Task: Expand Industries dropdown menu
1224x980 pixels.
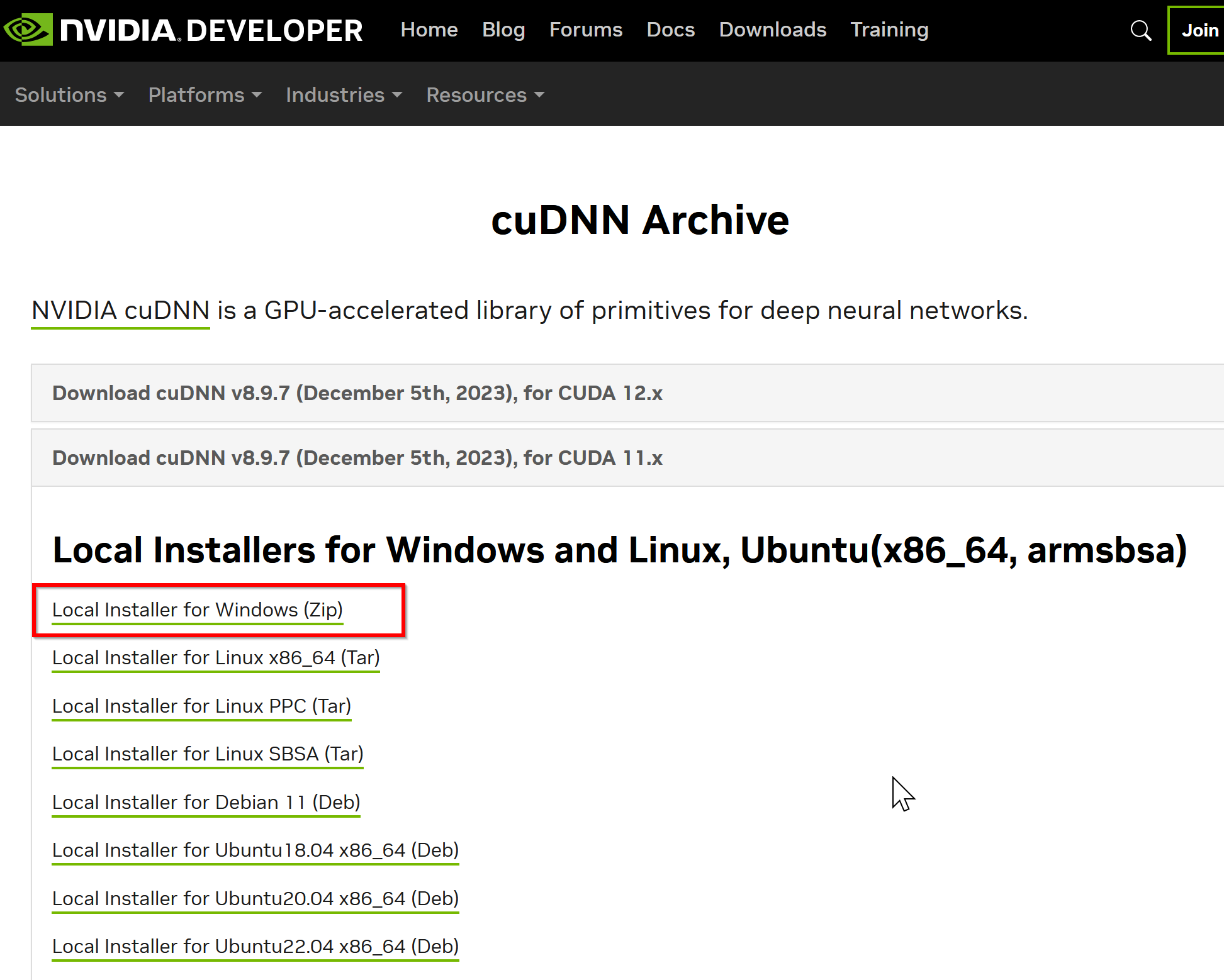Action: point(343,94)
